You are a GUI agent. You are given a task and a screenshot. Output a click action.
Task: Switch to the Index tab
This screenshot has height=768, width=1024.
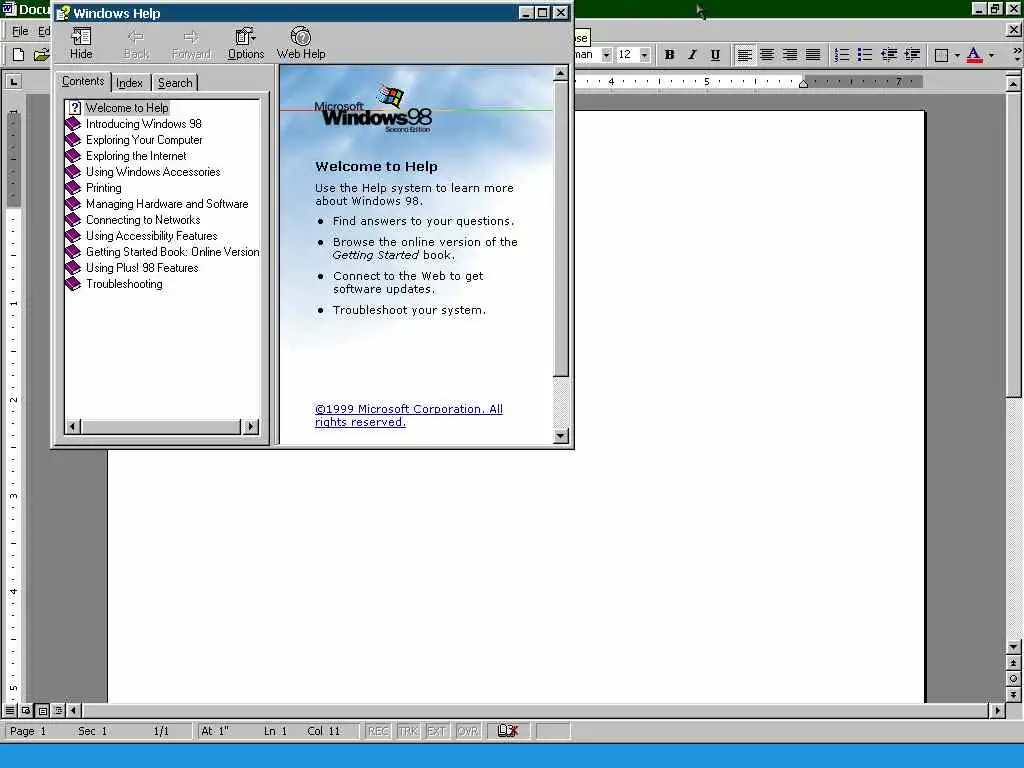click(x=129, y=83)
